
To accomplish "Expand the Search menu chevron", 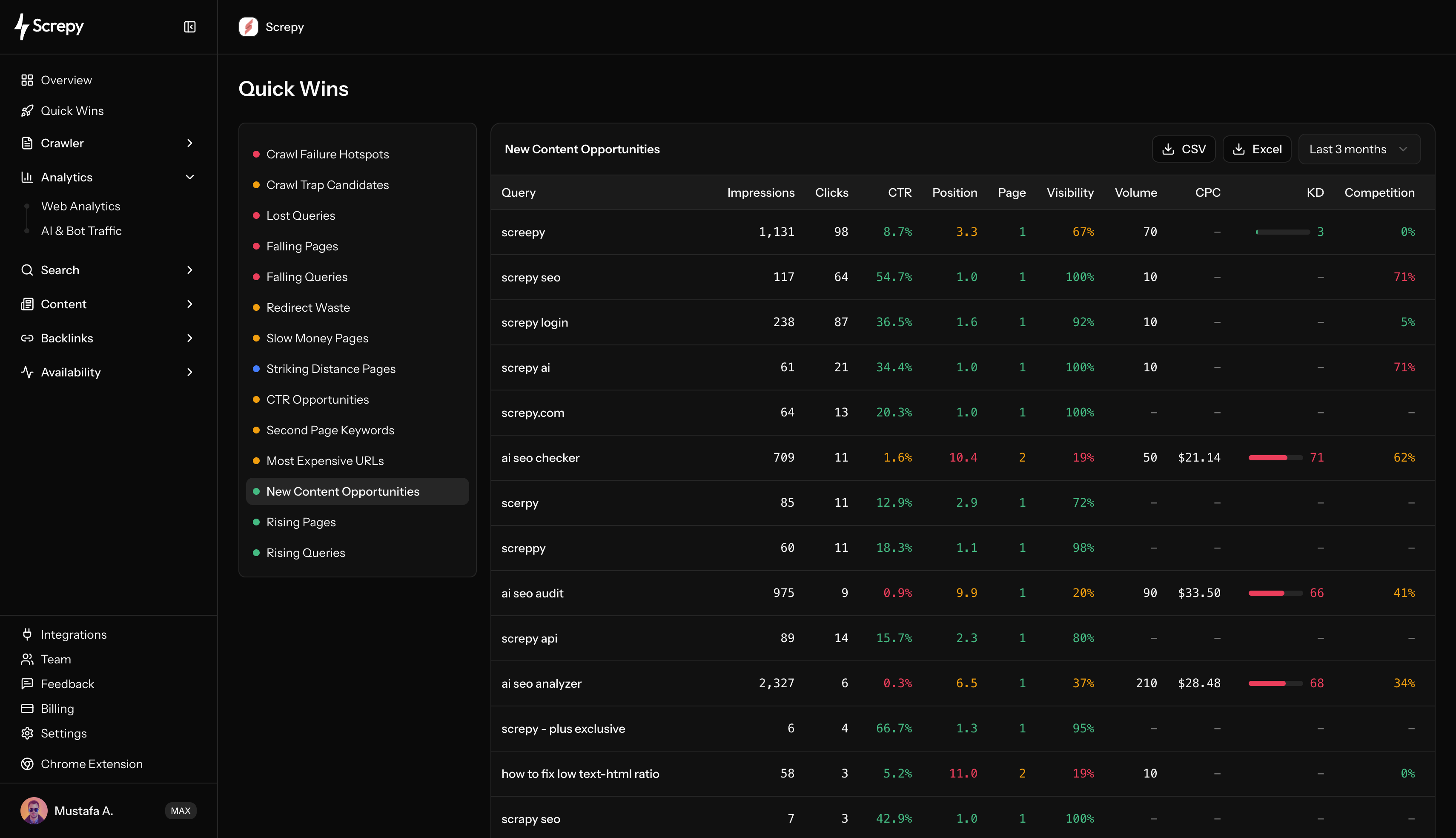I will pos(190,270).
